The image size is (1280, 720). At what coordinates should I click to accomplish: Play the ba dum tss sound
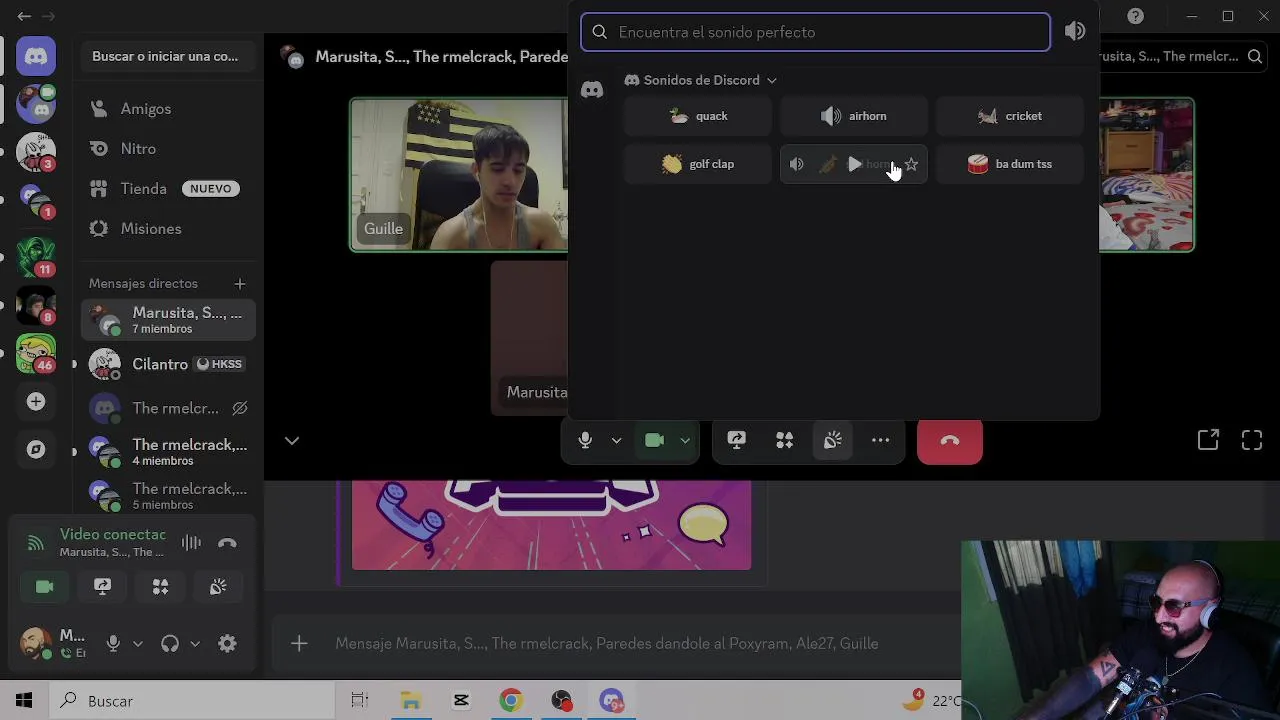[x=1010, y=164]
